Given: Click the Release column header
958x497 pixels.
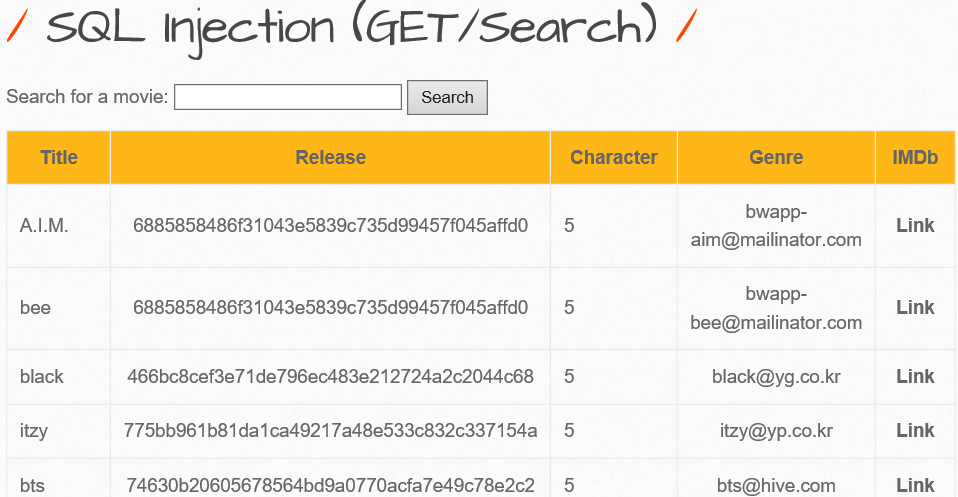Looking at the screenshot, I should pyautogui.click(x=331, y=158).
